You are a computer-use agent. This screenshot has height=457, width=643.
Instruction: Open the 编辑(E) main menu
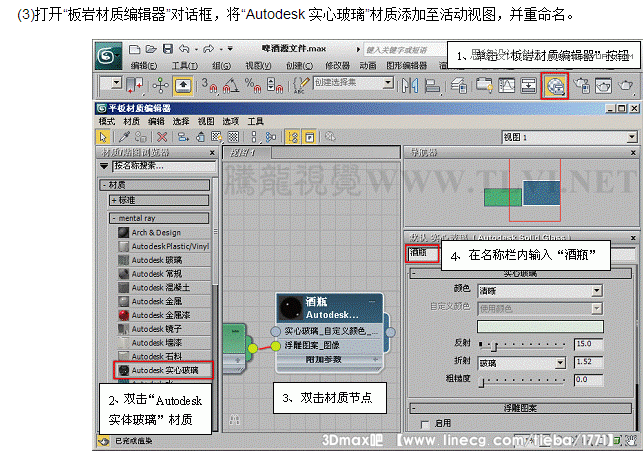144,65
